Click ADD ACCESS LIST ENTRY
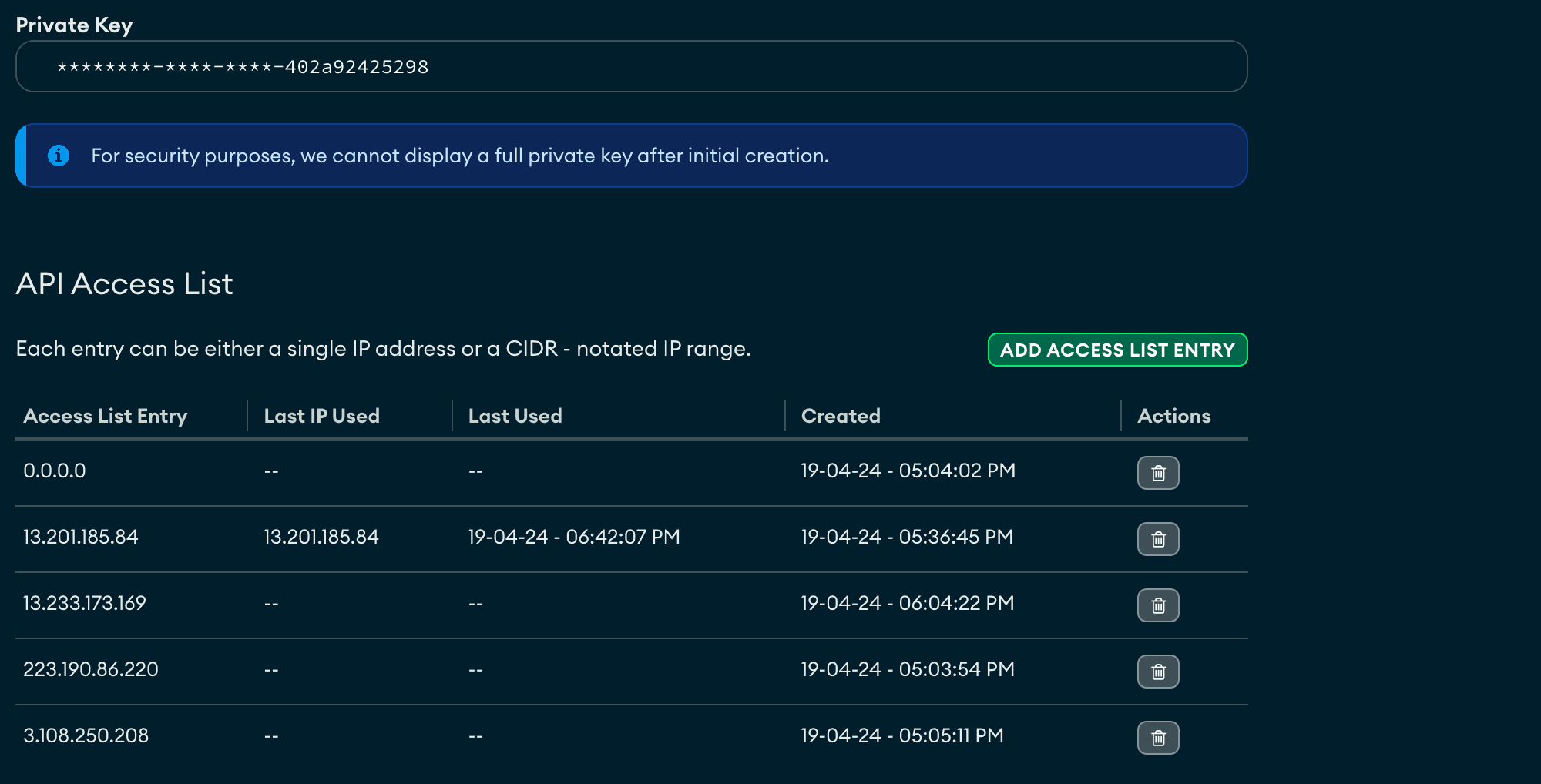Viewport: 1541px width, 784px height. coord(1117,350)
